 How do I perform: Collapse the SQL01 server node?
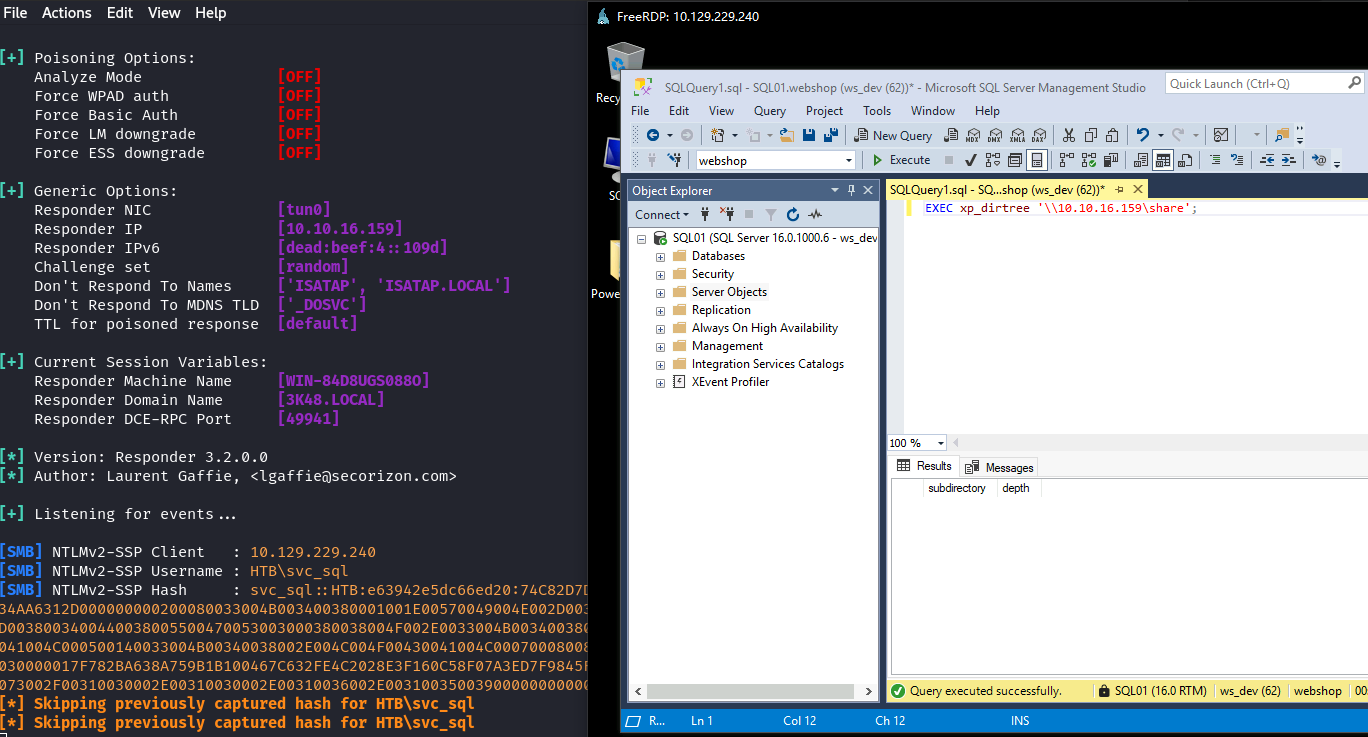[641, 239]
